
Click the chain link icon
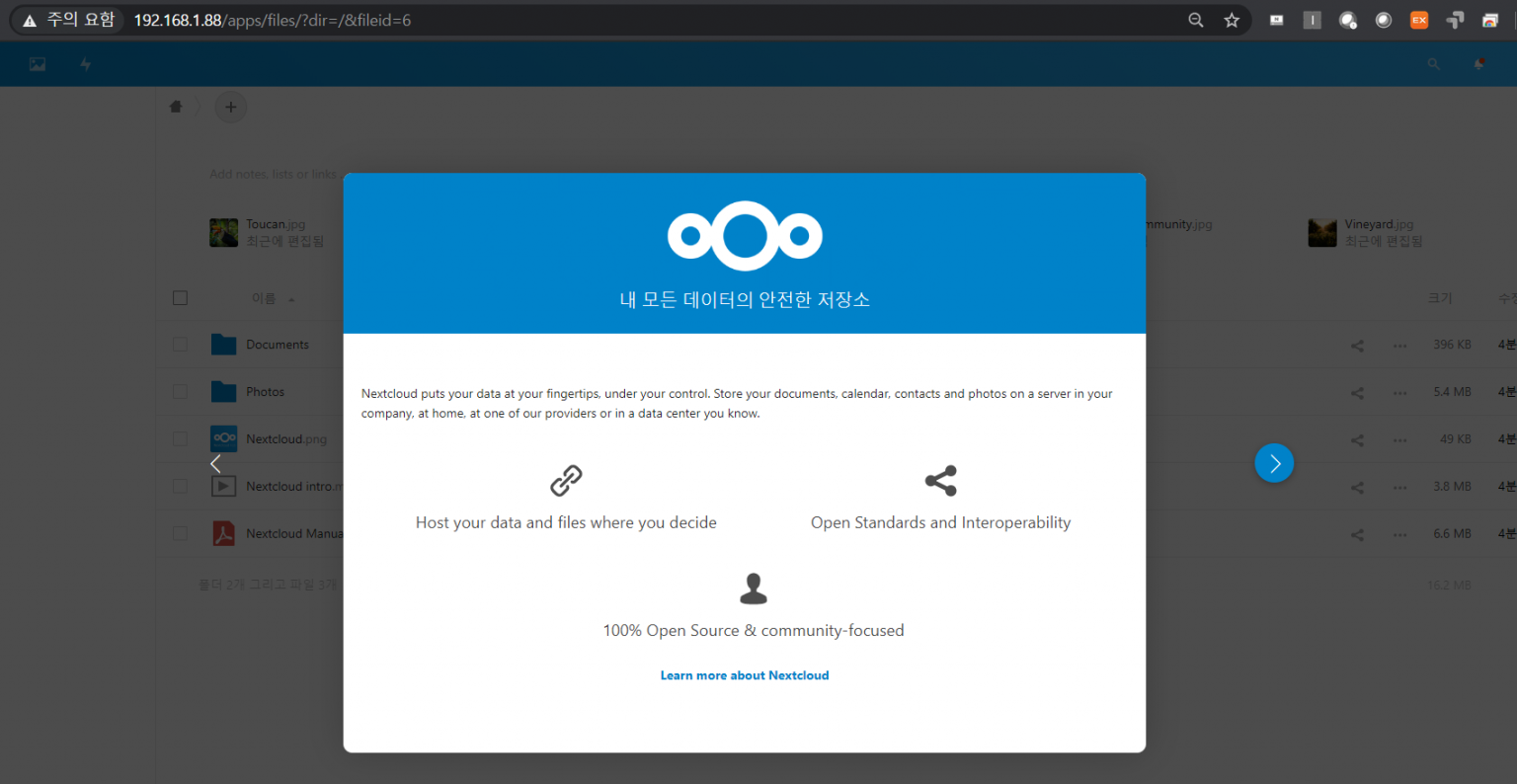(x=566, y=481)
